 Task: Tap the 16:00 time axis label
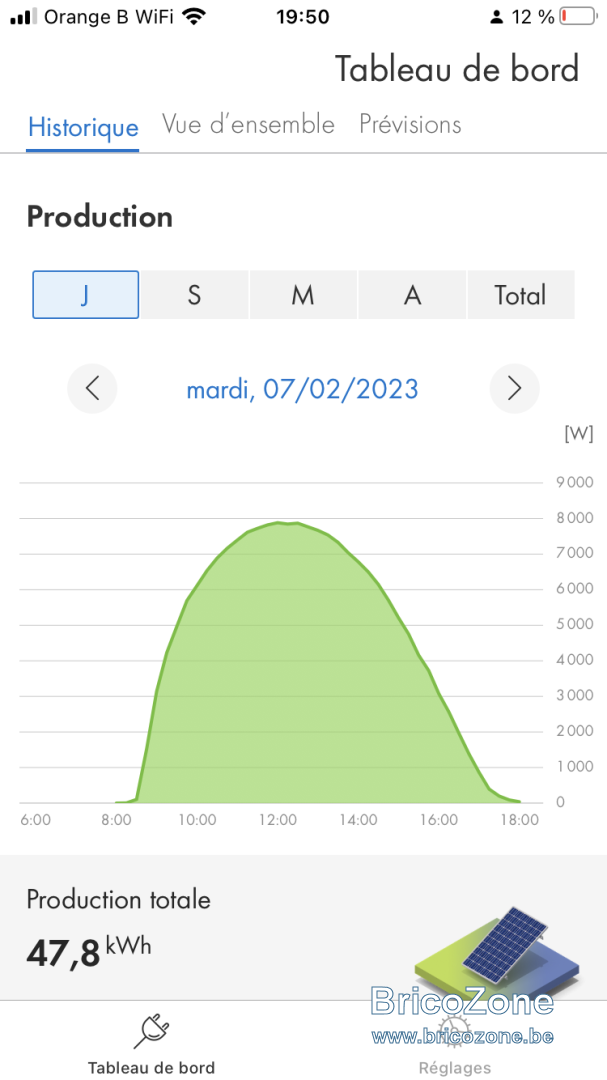tap(440, 820)
